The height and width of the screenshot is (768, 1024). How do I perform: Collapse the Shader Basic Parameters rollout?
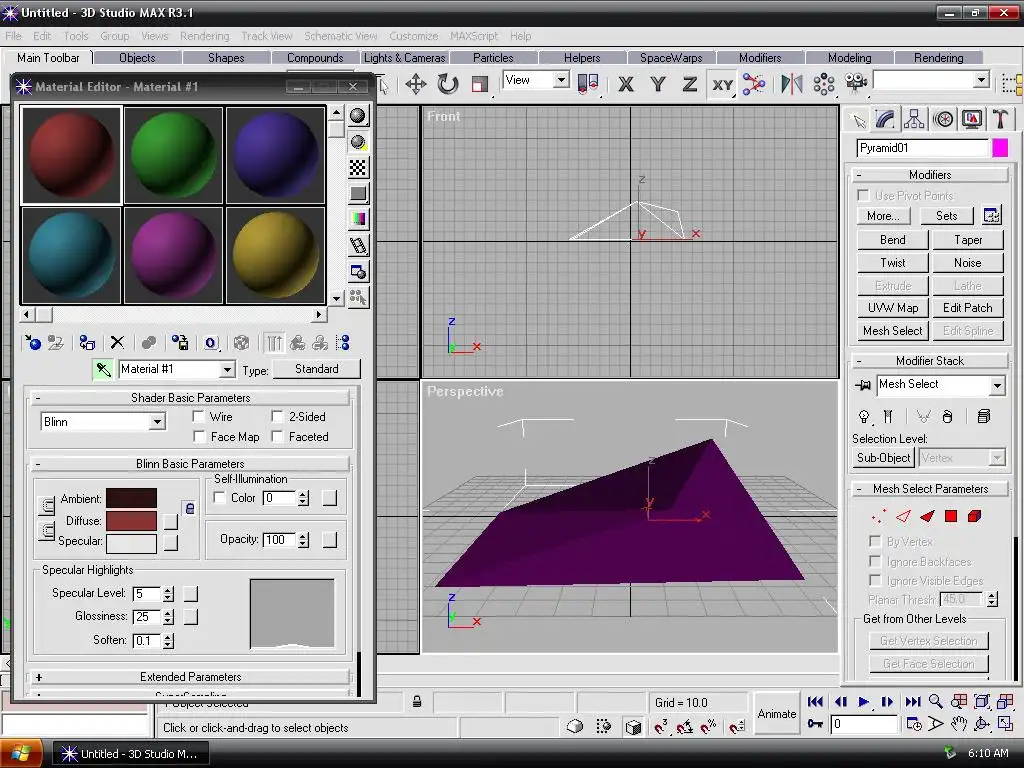(190, 398)
